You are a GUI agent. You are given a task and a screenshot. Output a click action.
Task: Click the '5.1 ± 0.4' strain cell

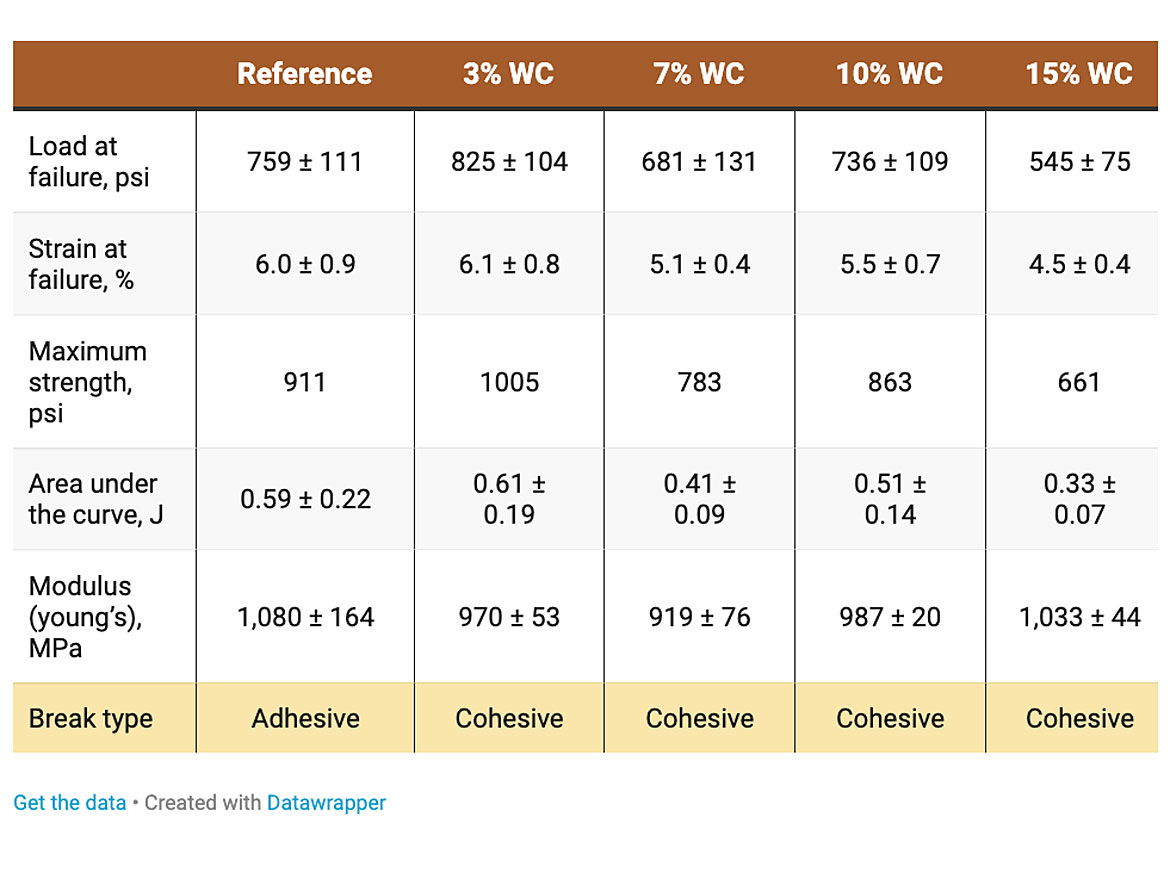(x=699, y=264)
